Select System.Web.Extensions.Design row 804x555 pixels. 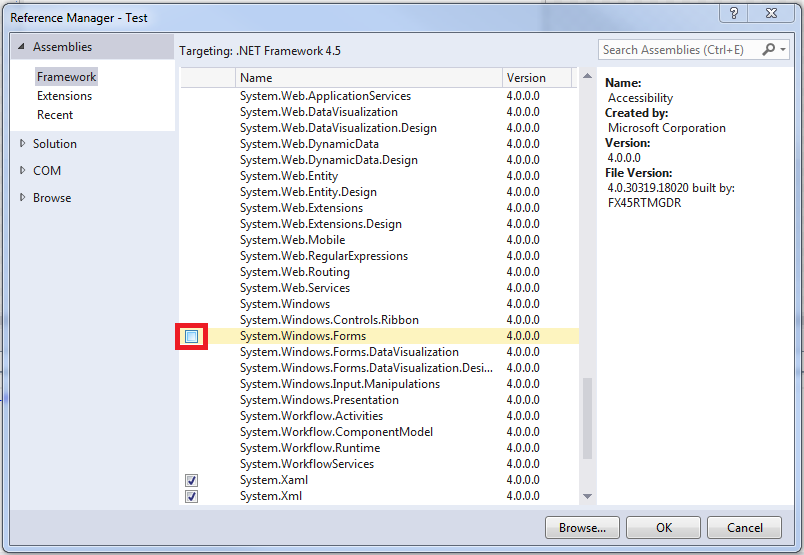379,224
